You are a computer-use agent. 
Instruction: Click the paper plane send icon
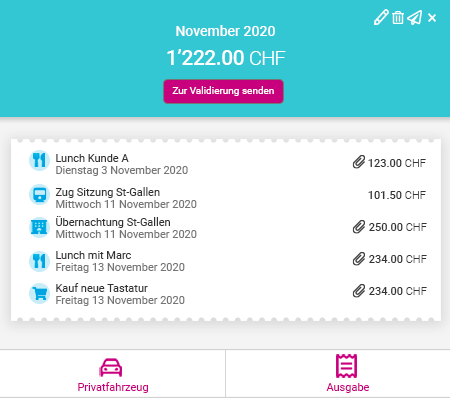(415, 17)
